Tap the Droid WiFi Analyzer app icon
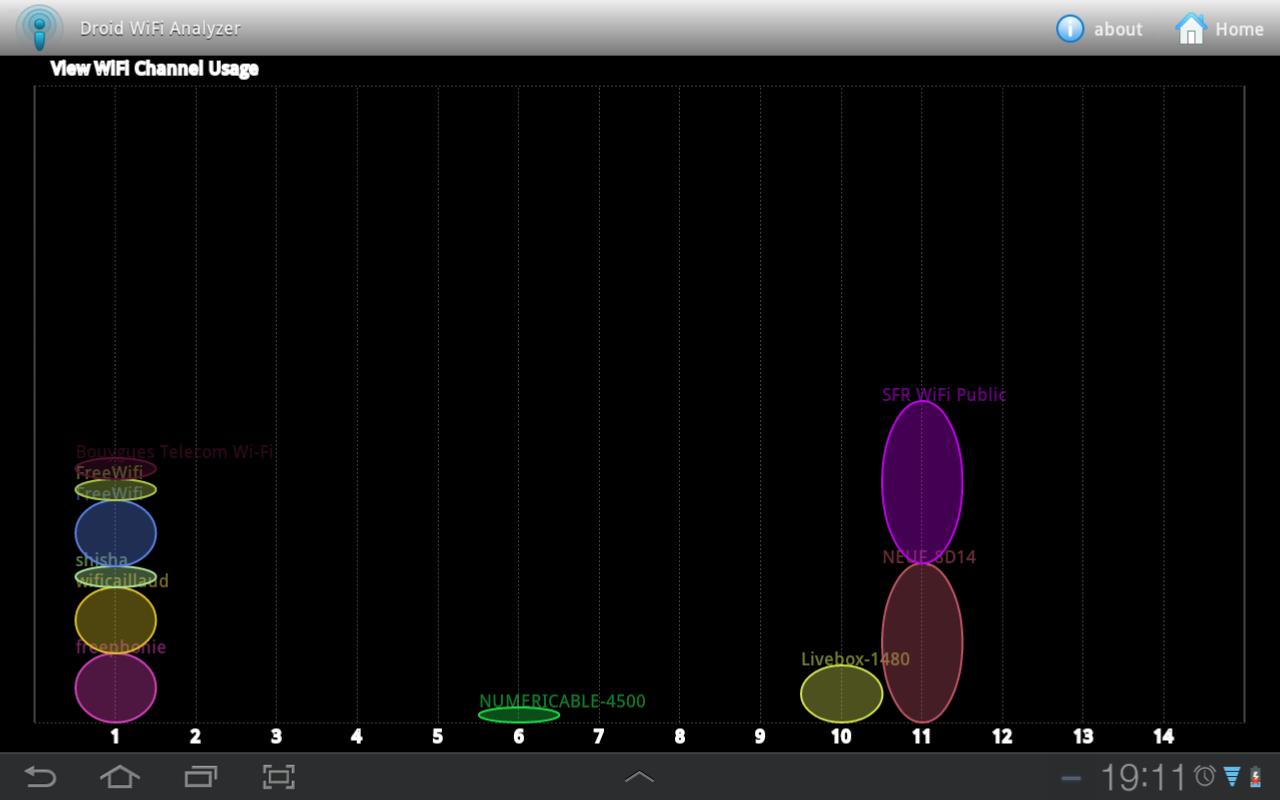Viewport: 1280px width, 800px height. click(39, 28)
